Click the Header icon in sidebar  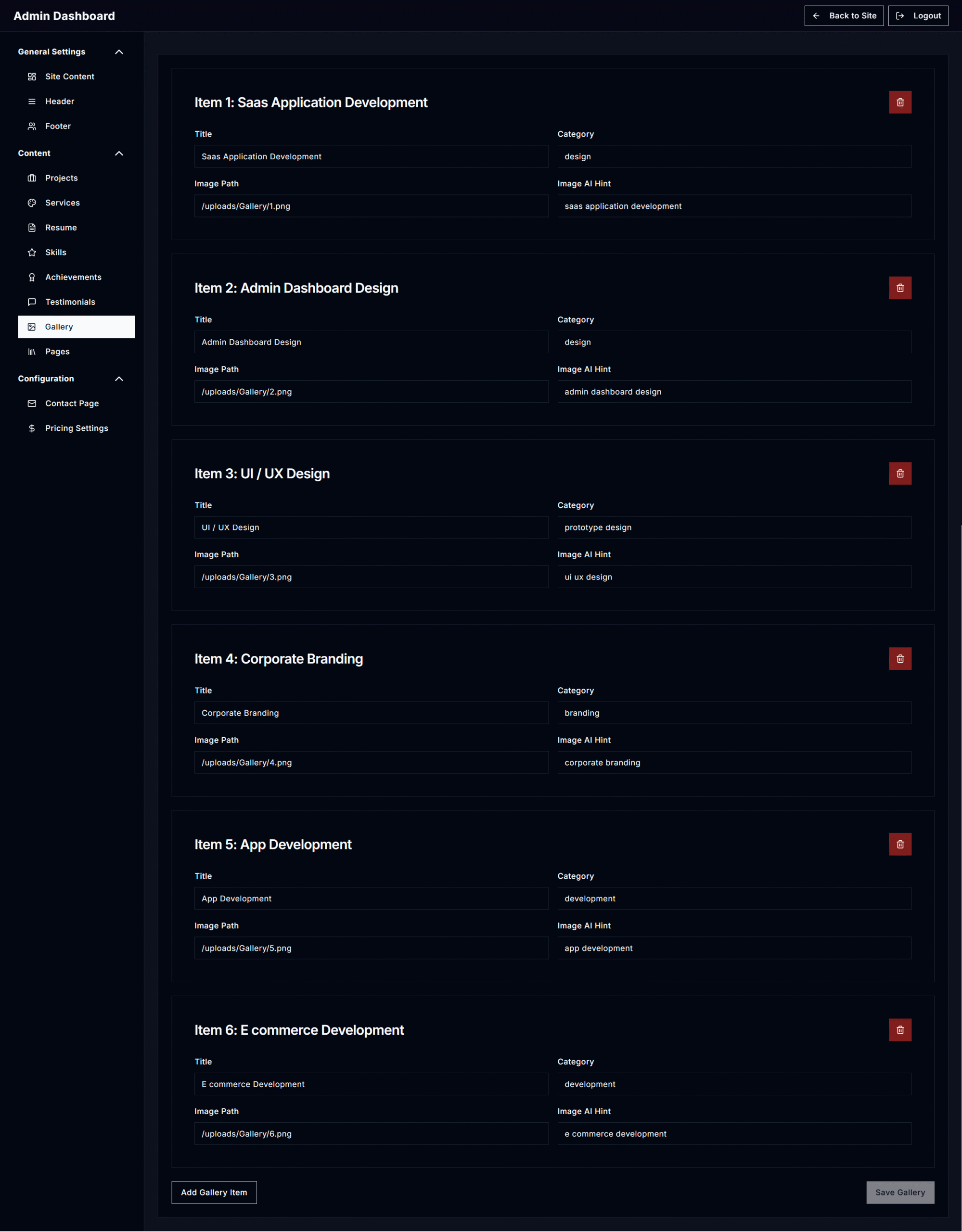click(32, 101)
